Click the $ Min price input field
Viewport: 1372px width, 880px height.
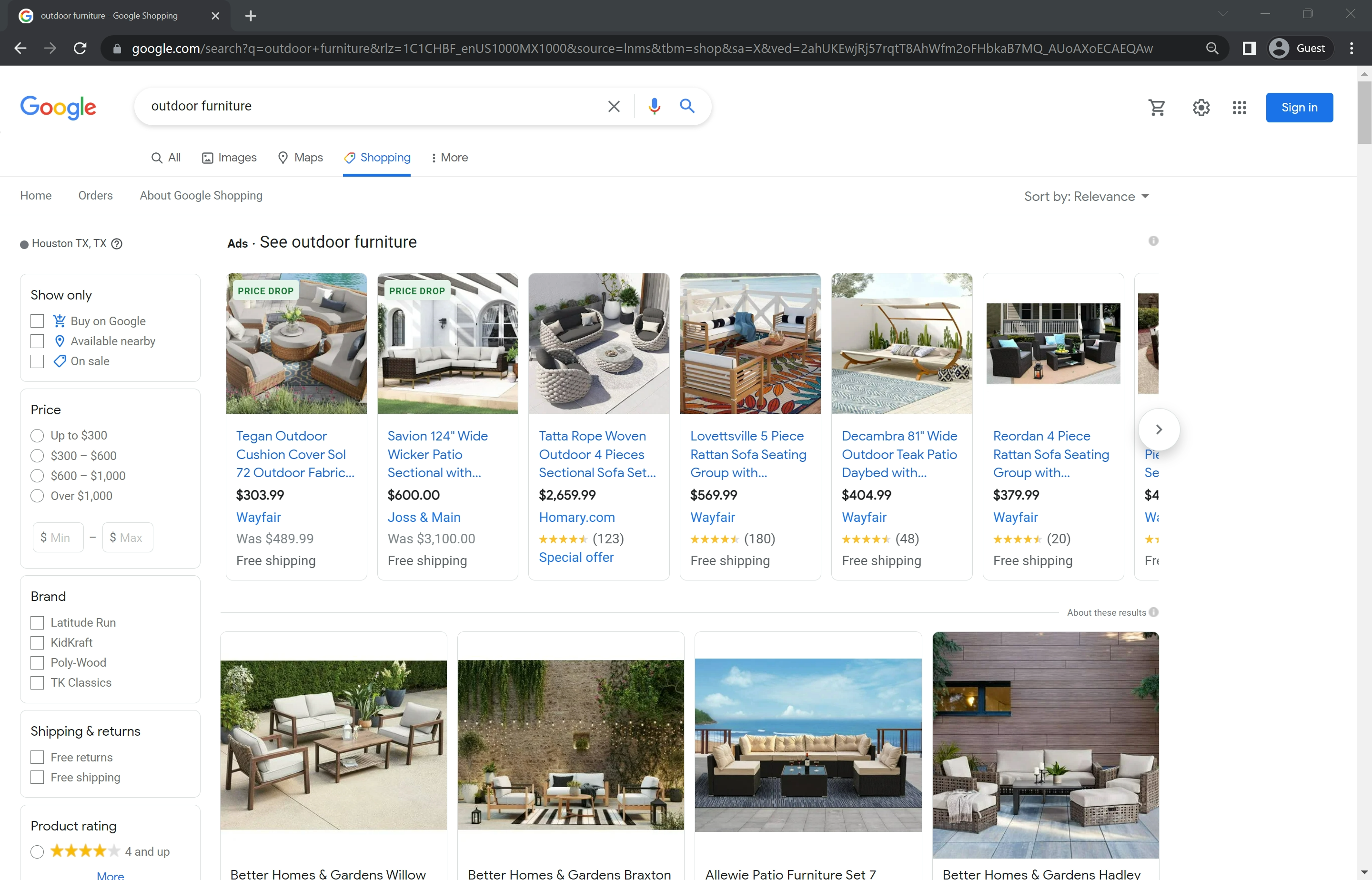tap(58, 538)
